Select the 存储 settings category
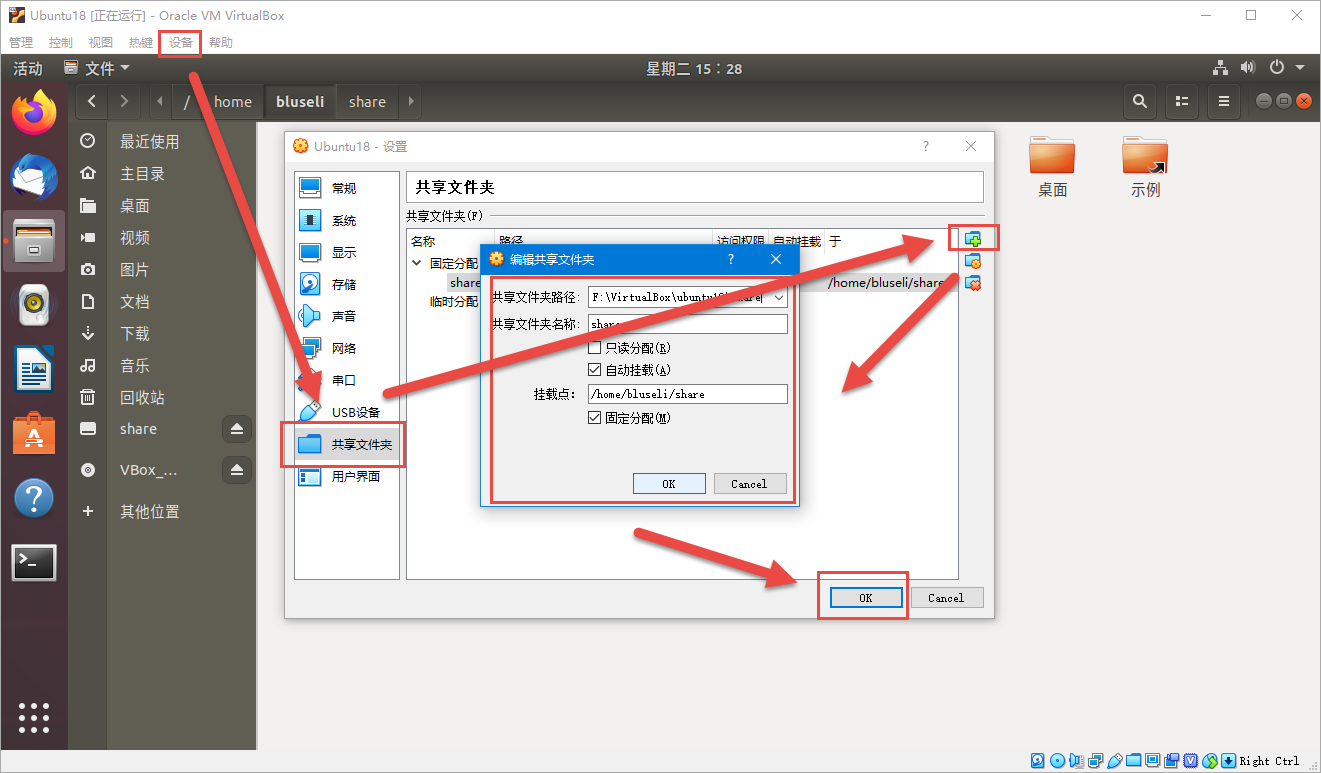The width and height of the screenshot is (1321, 773). pyautogui.click(x=347, y=284)
